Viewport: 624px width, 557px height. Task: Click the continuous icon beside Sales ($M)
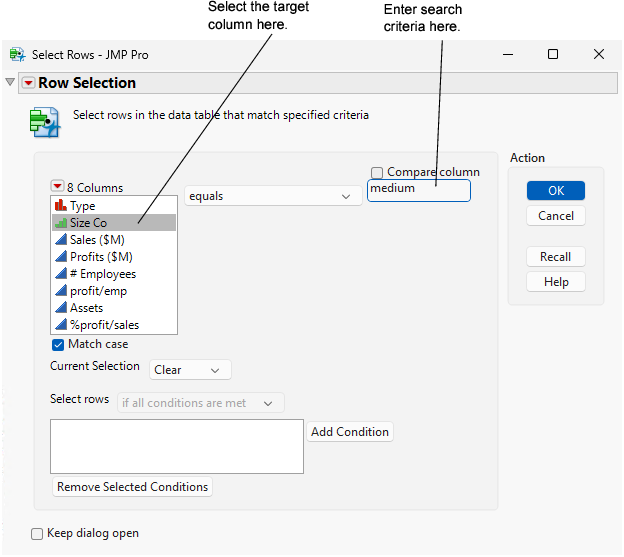pos(60,240)
